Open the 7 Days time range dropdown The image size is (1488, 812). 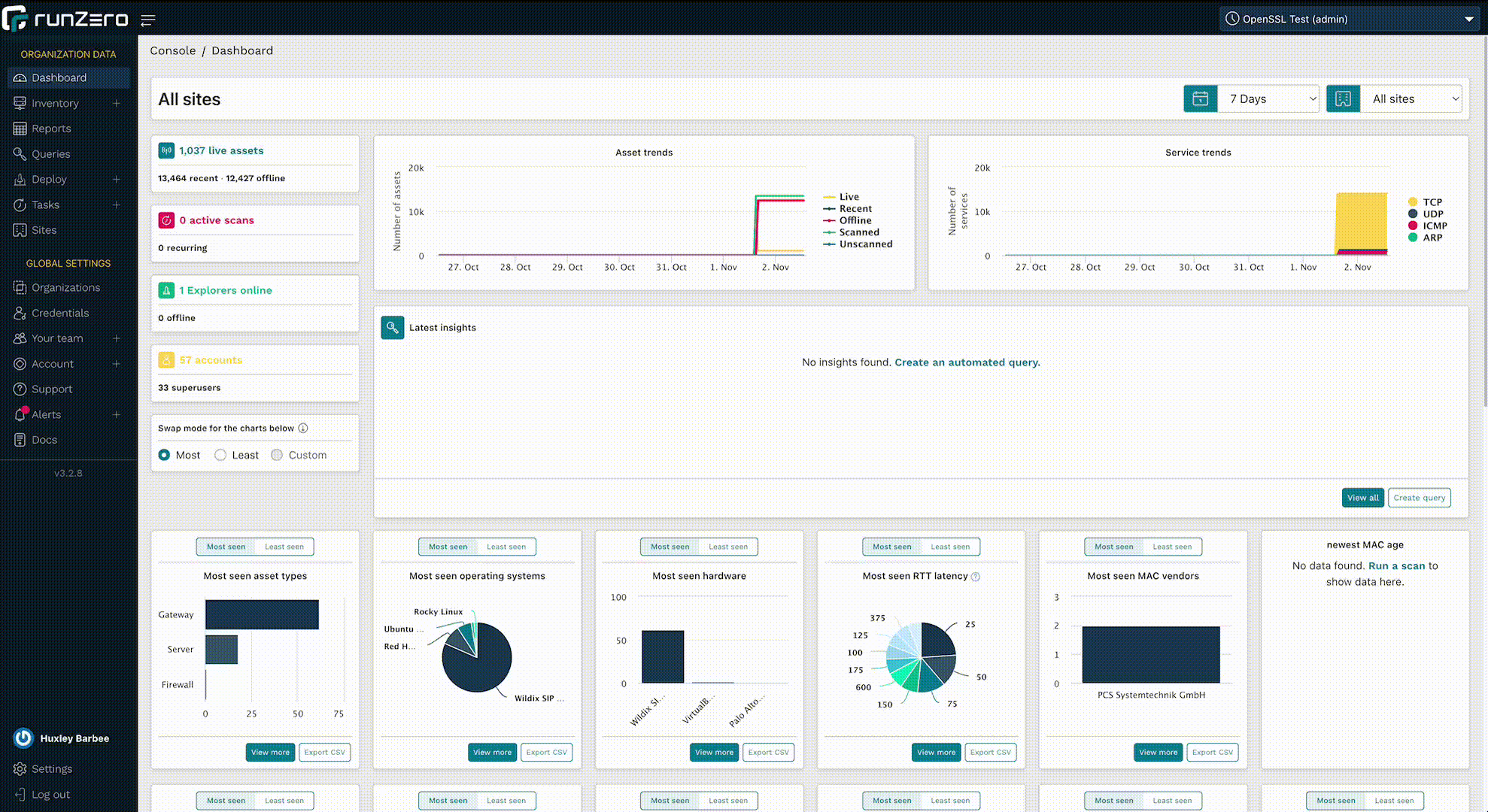point(1268,98)
